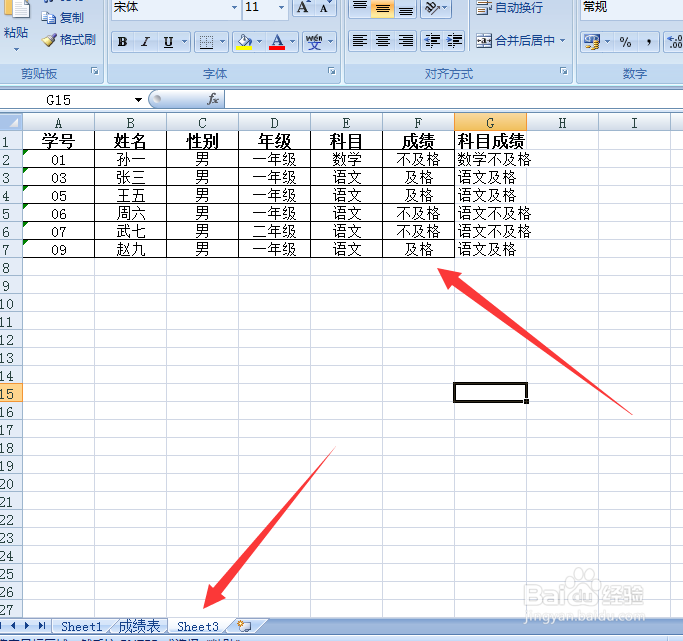Screen dimensions: 683x641
Task: Open the font name dropdown (宋体)
Action: 234,7
